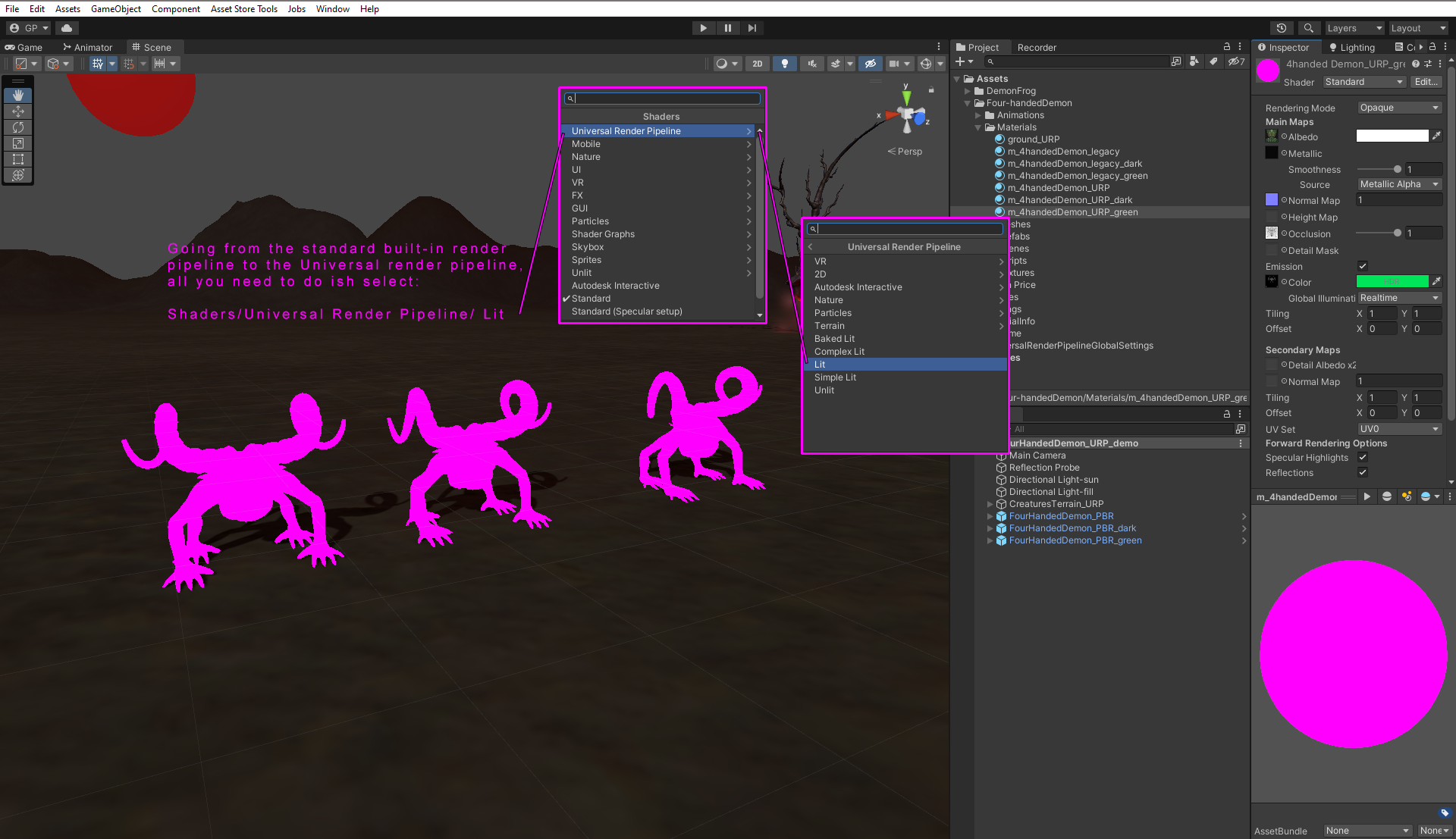Toggle 2D scene view mode
Viewport: 1456px width, 839px height.
tap(757, 64)
